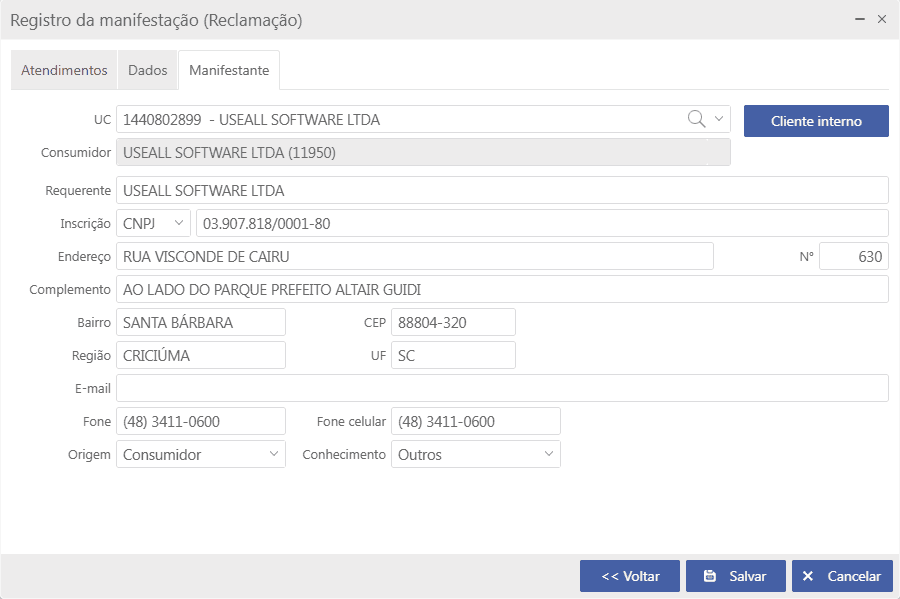The width and height of the screenshot is (900, 599).
Task: Focus the Requerente text field
Action: (x=502, y=190)
